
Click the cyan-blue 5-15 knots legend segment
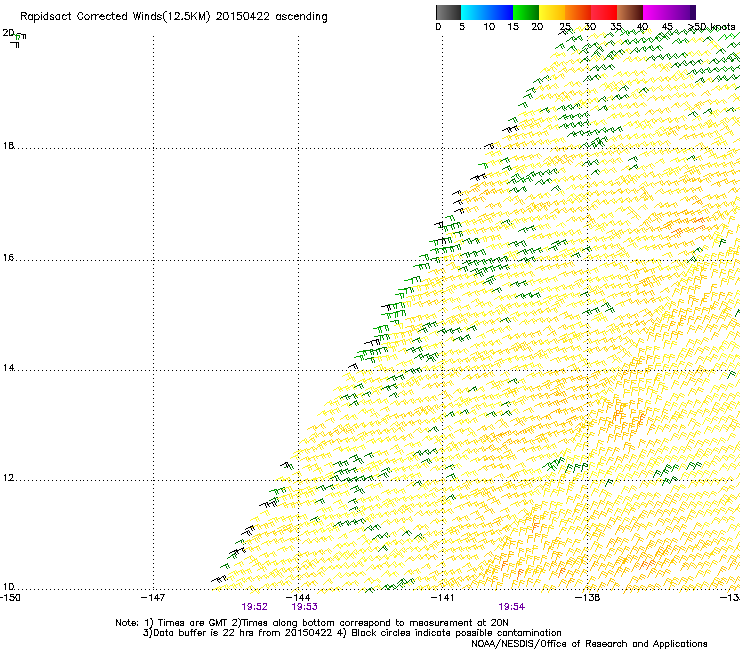point(487,12)
